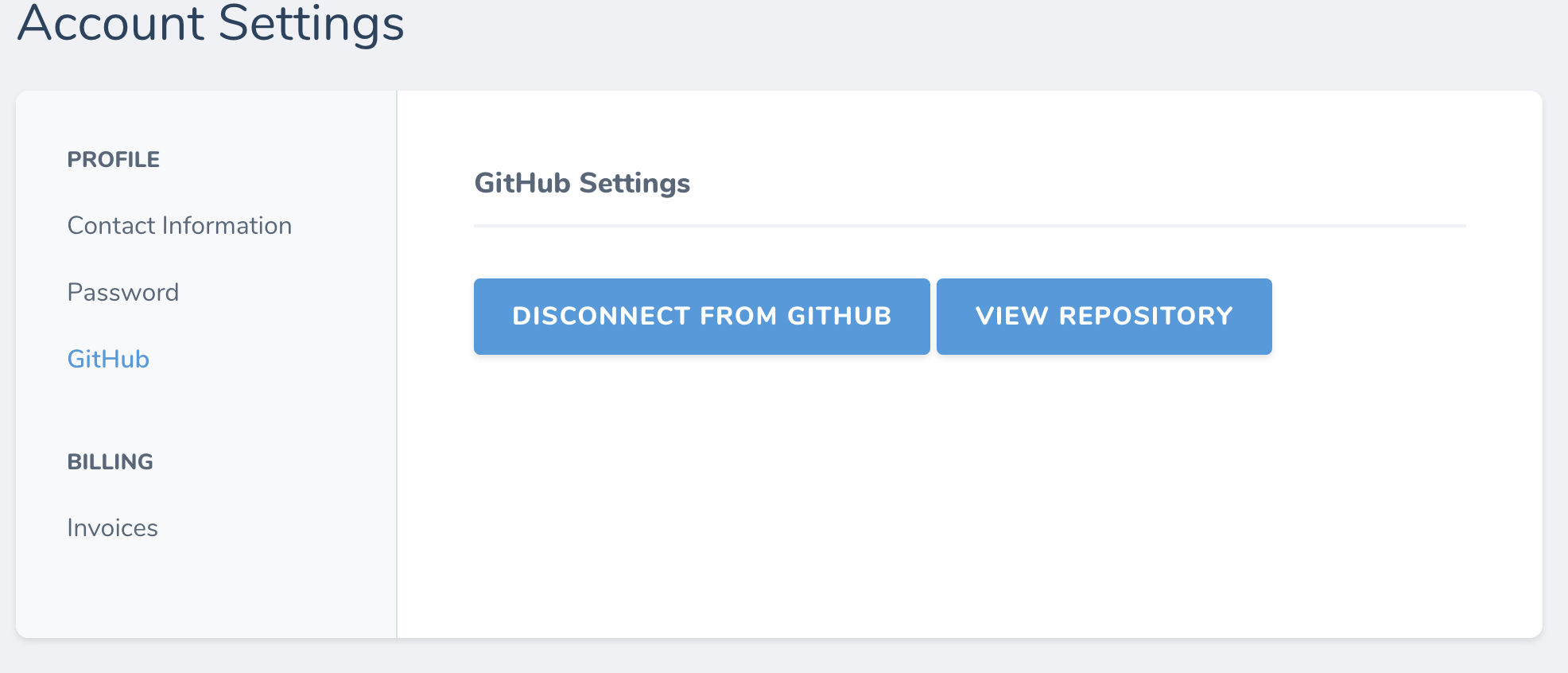Select Contact Information in the sidebar
The image size is (1568, 673).
pos(179,225)
